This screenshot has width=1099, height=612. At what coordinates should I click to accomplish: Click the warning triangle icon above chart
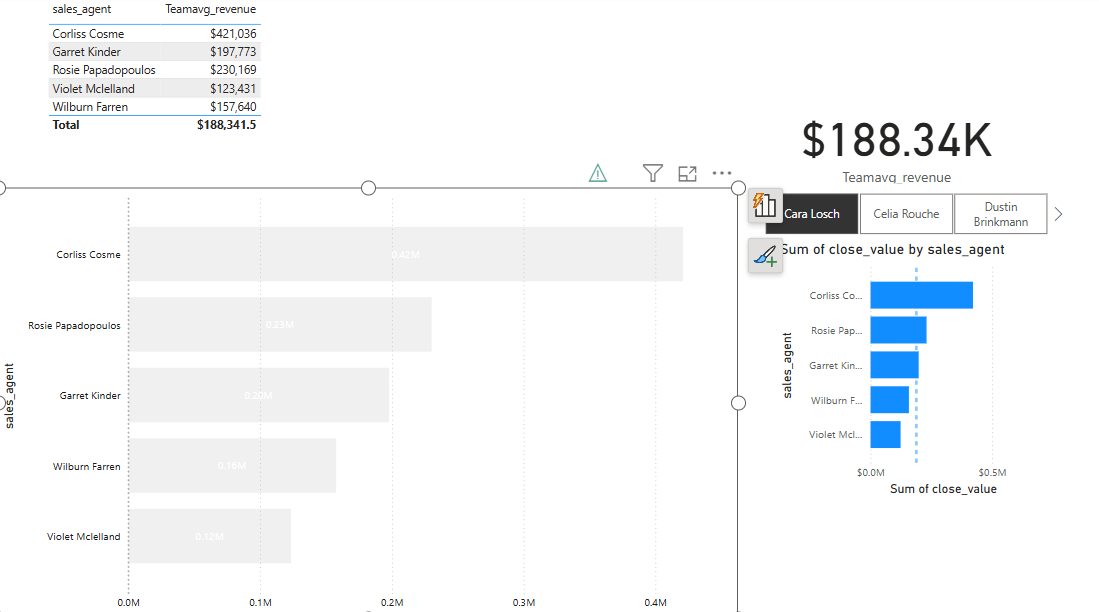coord(597,173)
